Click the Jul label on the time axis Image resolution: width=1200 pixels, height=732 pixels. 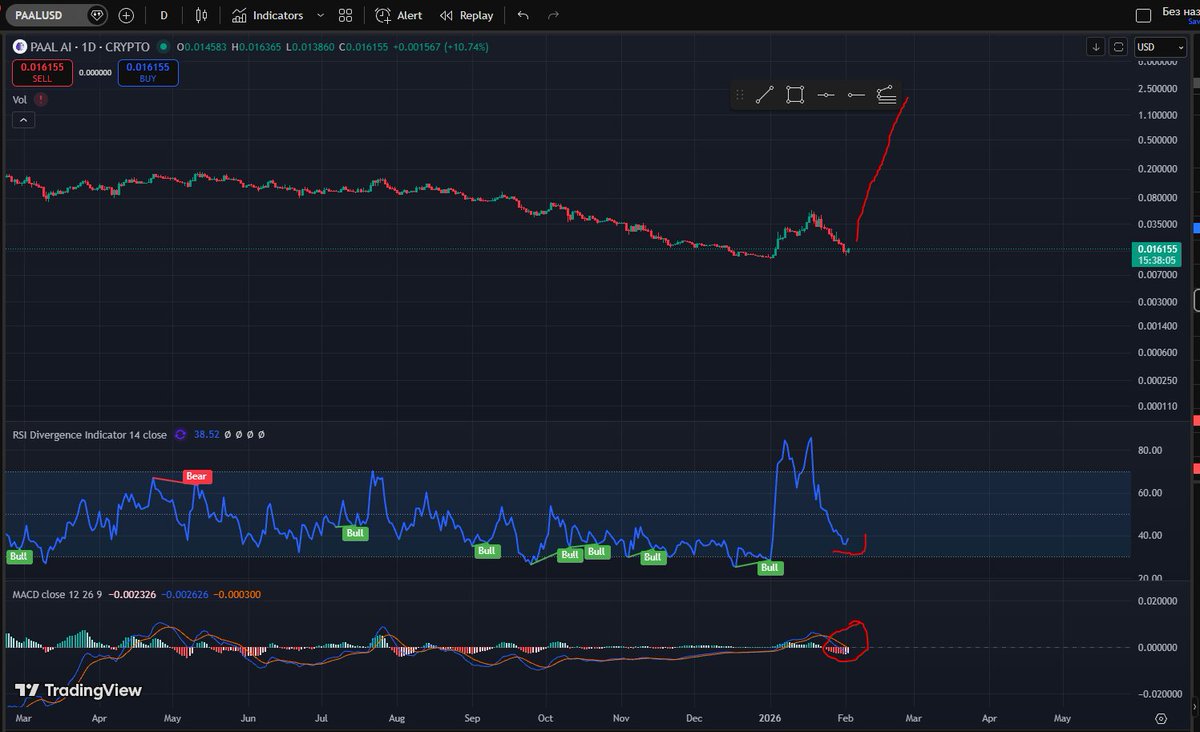[322, 718]
